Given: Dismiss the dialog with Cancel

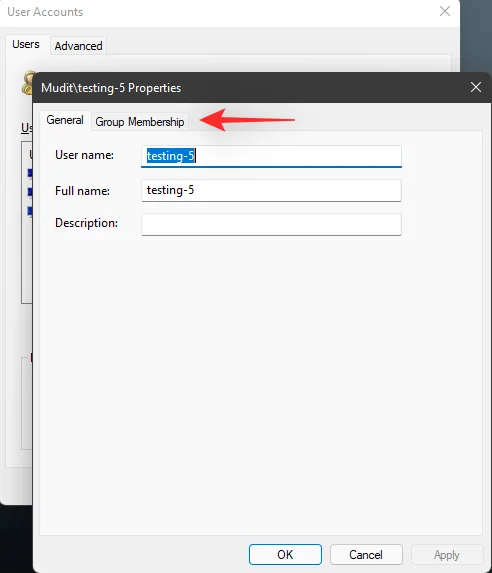Looking at the screenshot, I should 366,554.
